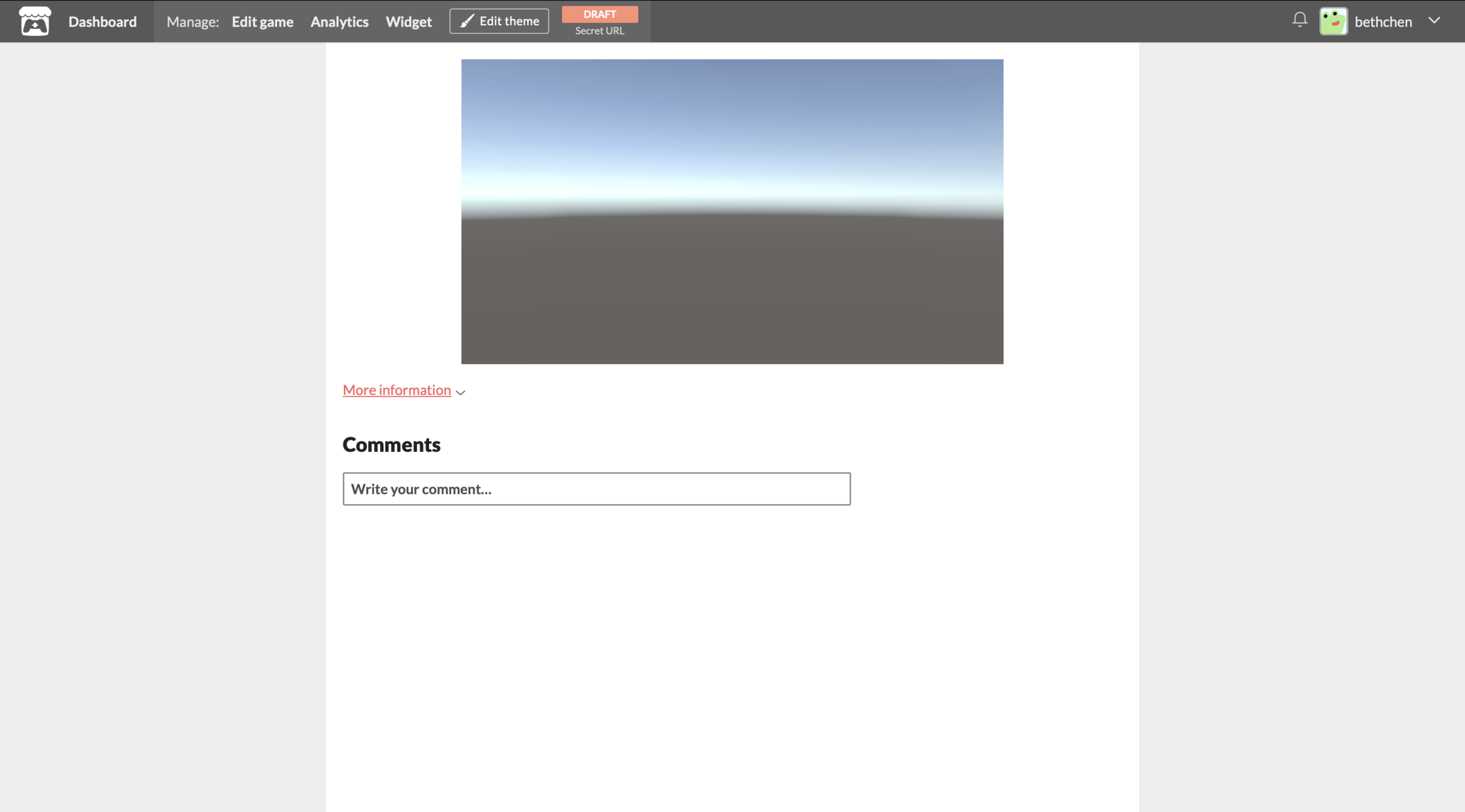Click the gray ground in the game view
The image size is (1465, 812).
pyautogui.click(x=732, y=289)
